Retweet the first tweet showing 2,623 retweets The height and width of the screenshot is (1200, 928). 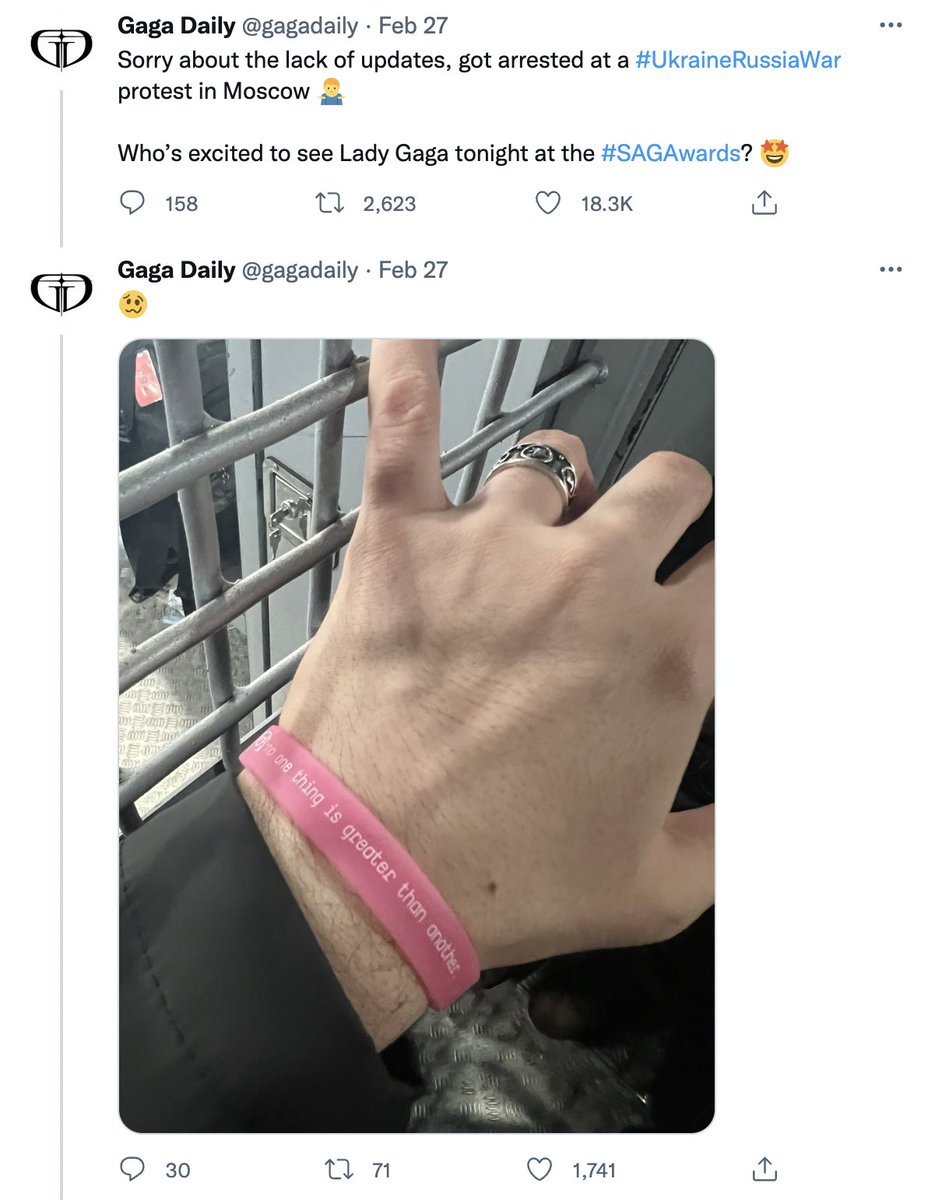(328, 204)
